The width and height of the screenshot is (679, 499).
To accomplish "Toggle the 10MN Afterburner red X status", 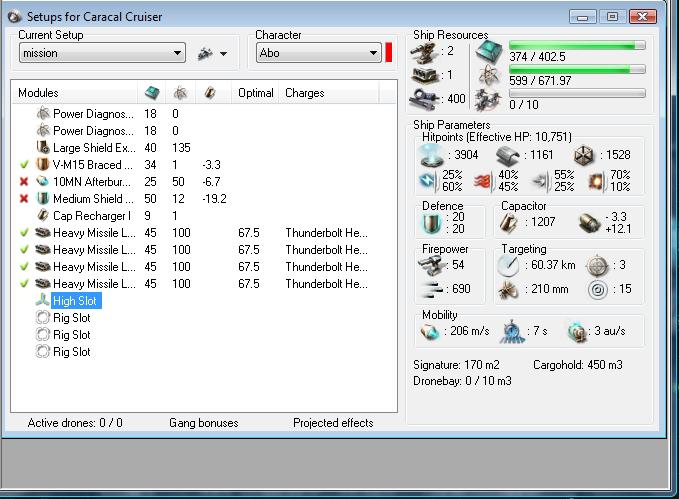I will [24, 181].
